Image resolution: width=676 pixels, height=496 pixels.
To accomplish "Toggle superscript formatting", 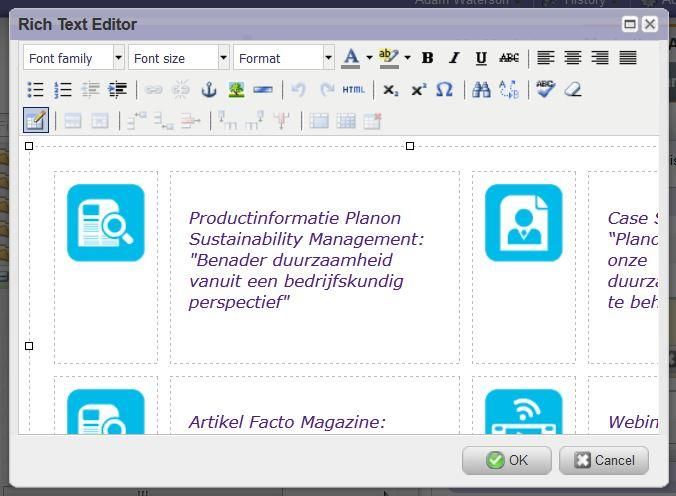I will coord(418,90).
